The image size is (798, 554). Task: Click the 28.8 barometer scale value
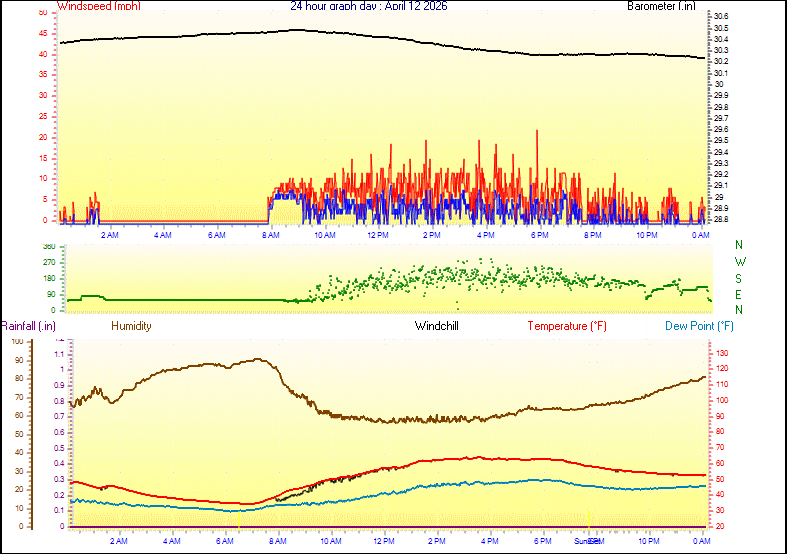(x=720, y=219)
